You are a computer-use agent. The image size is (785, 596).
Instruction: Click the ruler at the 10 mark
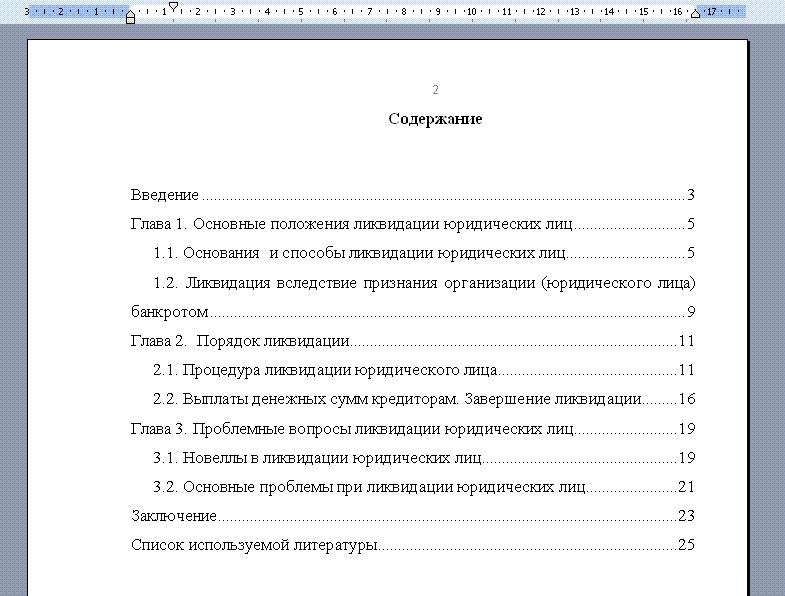click(x=471, y=12)
